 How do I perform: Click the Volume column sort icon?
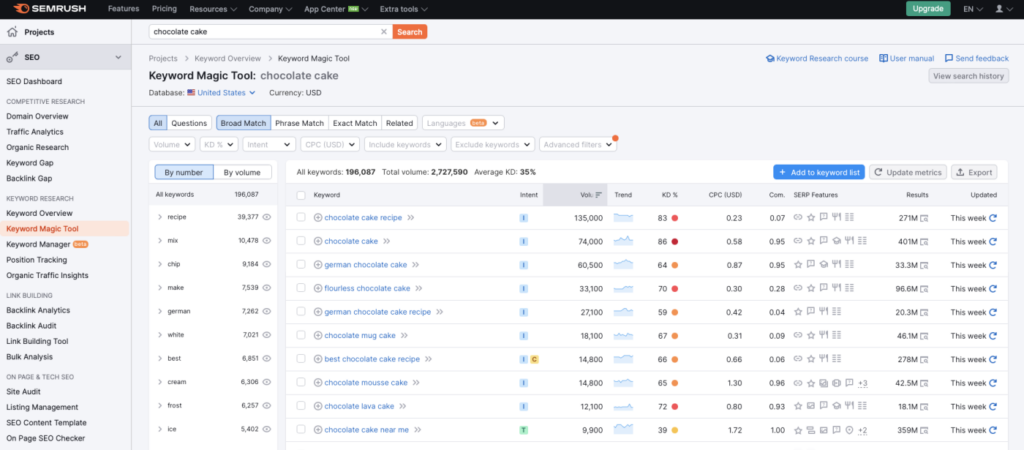click(599, 195)
